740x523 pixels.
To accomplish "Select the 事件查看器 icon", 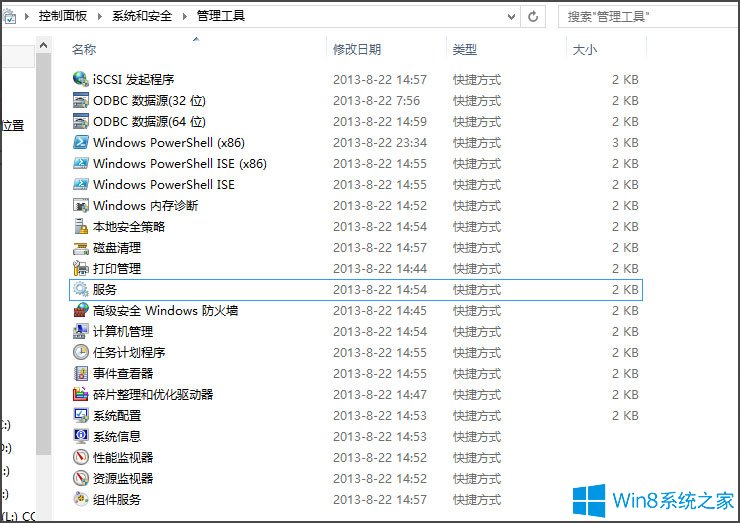I will click(81, 373).
